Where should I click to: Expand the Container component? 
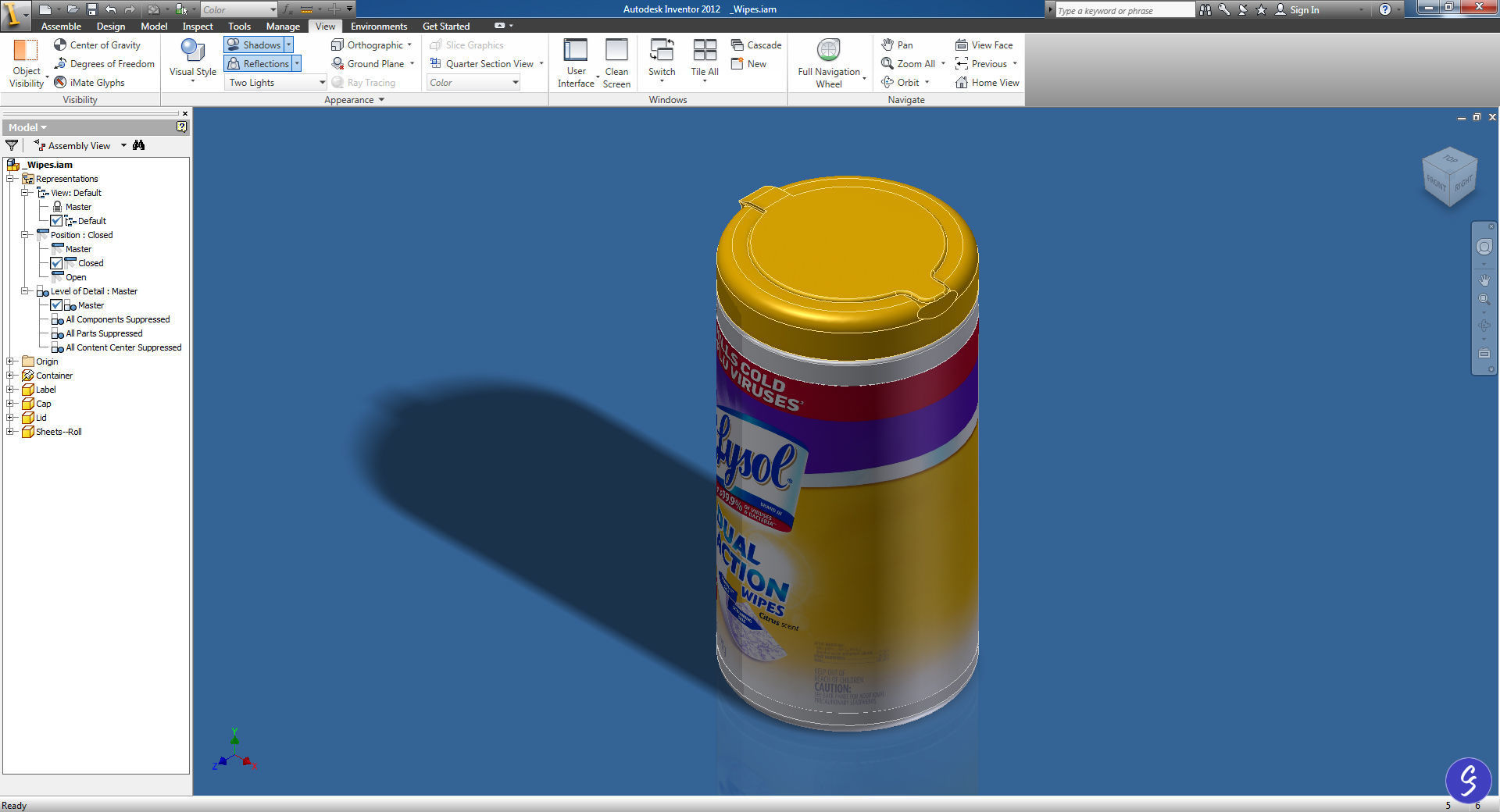pos(10,376)
